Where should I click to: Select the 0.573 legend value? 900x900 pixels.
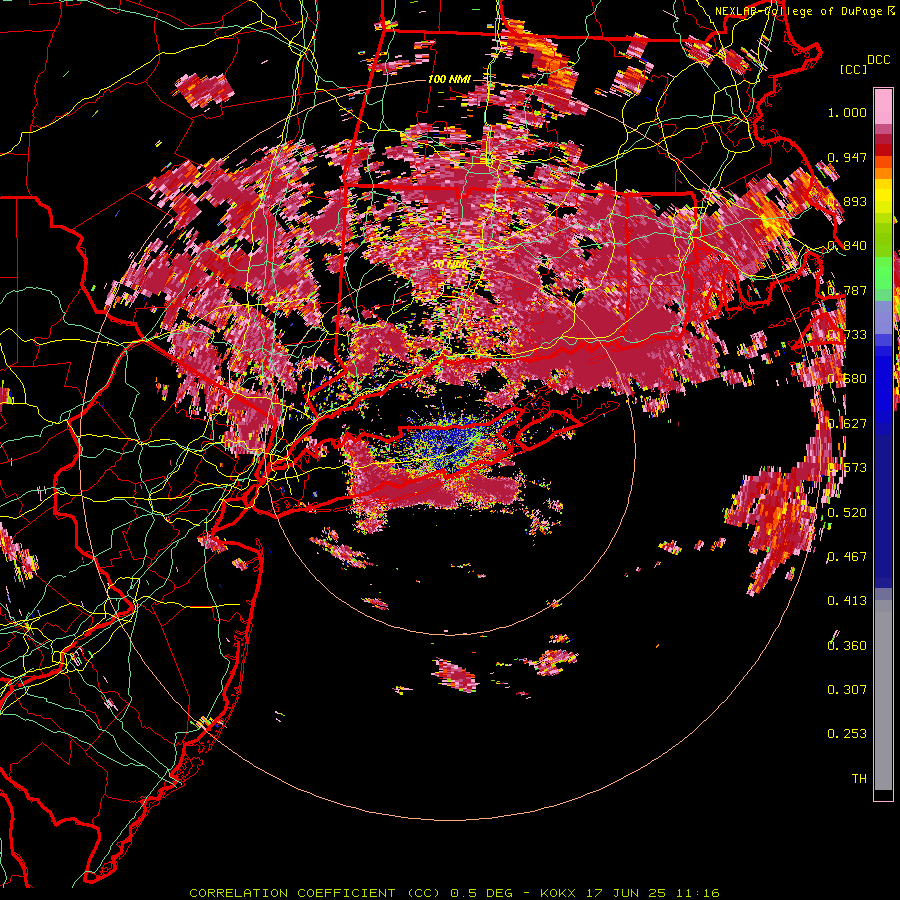pyautogui.click(x=847, y=468)
